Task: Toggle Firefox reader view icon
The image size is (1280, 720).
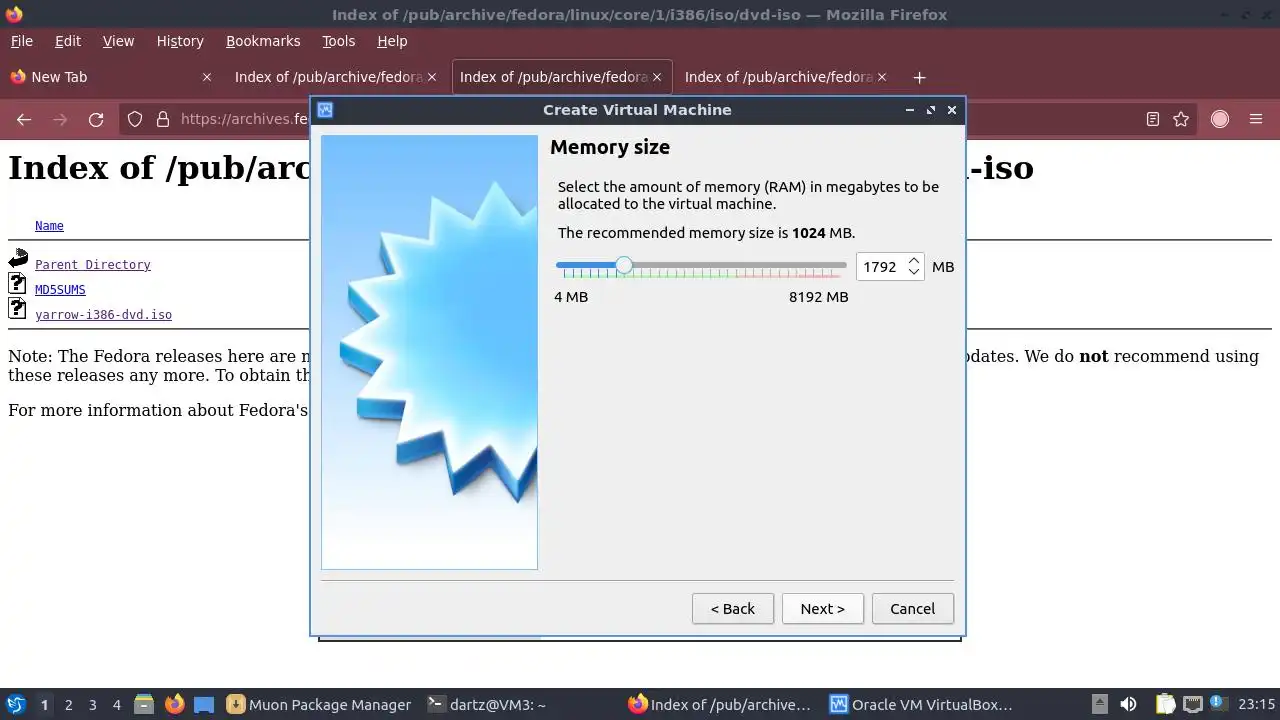Action: point(1152,119)
